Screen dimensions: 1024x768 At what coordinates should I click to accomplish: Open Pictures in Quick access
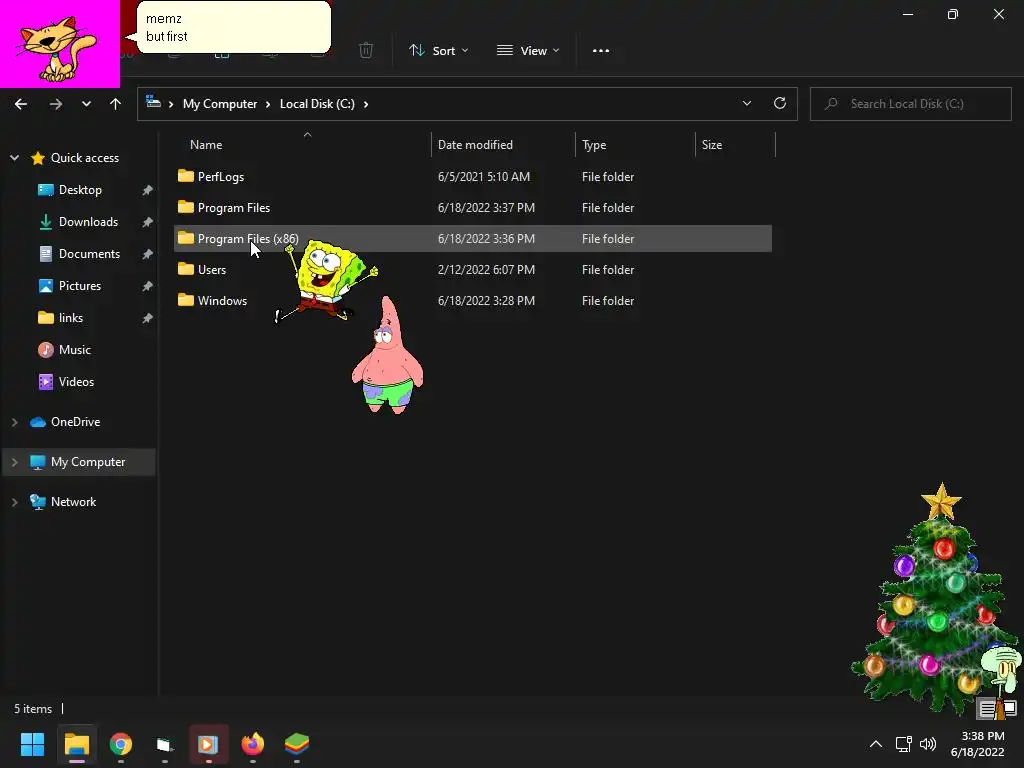point(80,285)
